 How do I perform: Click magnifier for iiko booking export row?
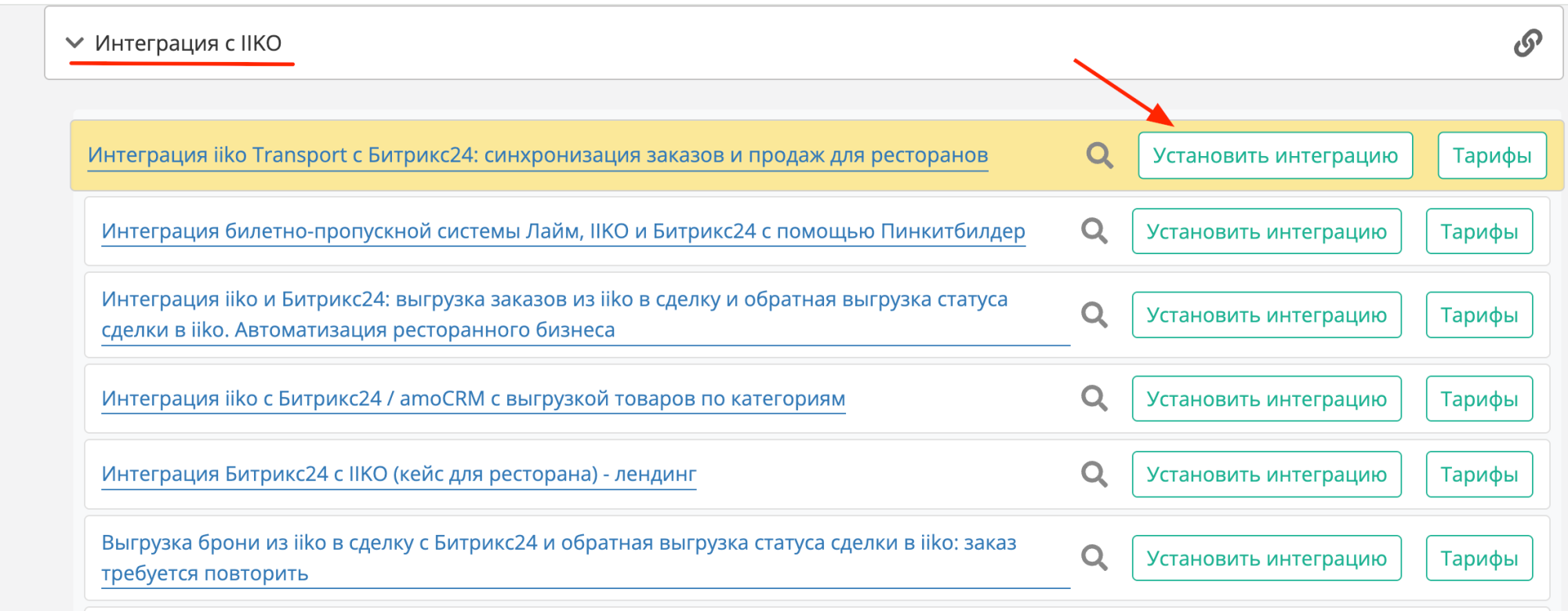point(1094,558)
